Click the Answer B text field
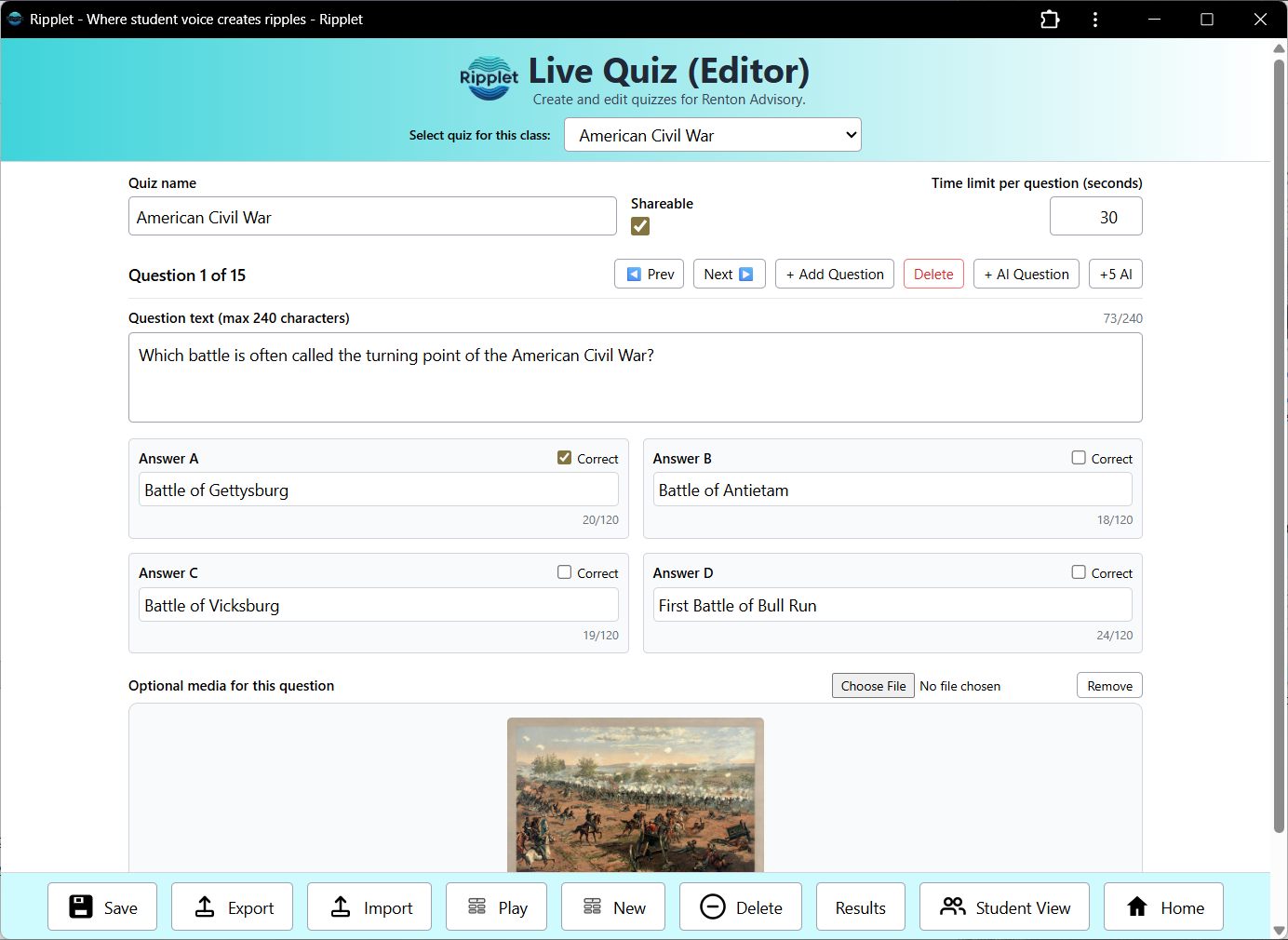Viewport: 1288px width, 940px height. click(892, 490)
